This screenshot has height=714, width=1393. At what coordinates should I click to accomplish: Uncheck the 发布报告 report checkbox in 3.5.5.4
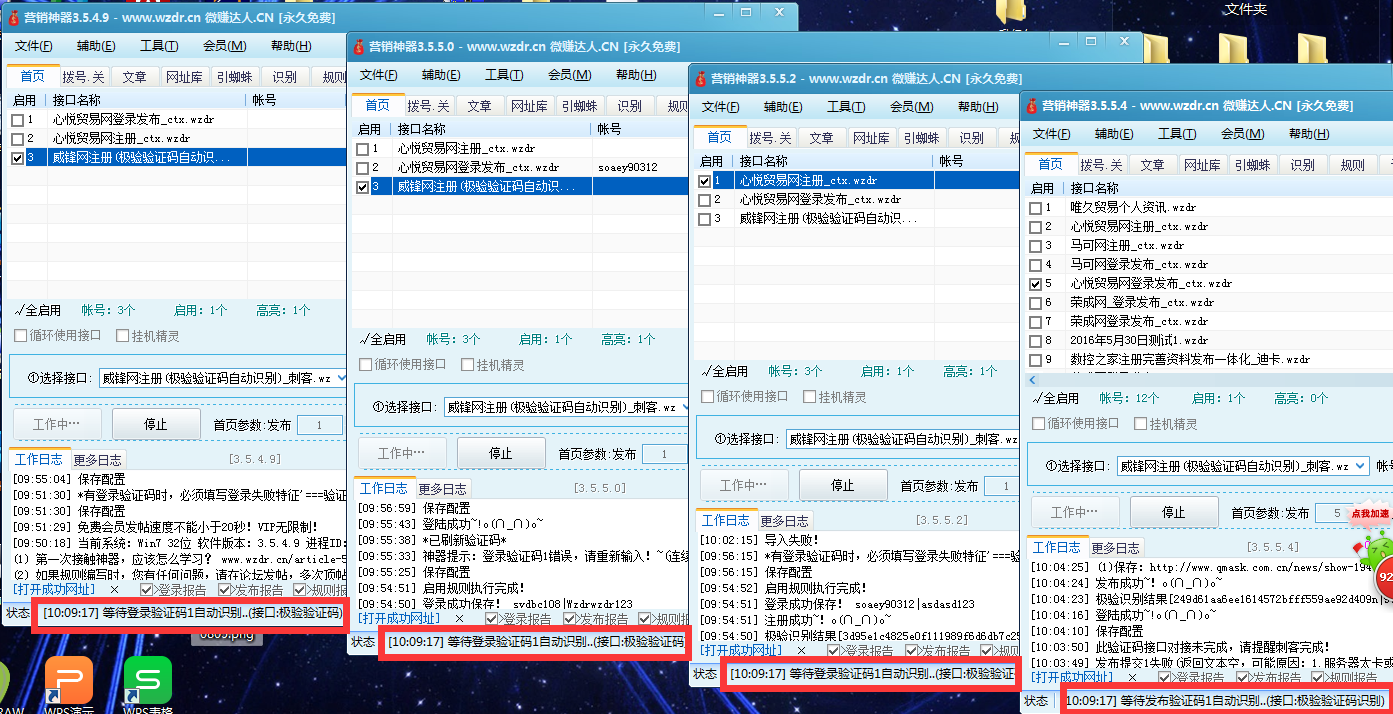pyautogui.click(x=1242, y=677)
